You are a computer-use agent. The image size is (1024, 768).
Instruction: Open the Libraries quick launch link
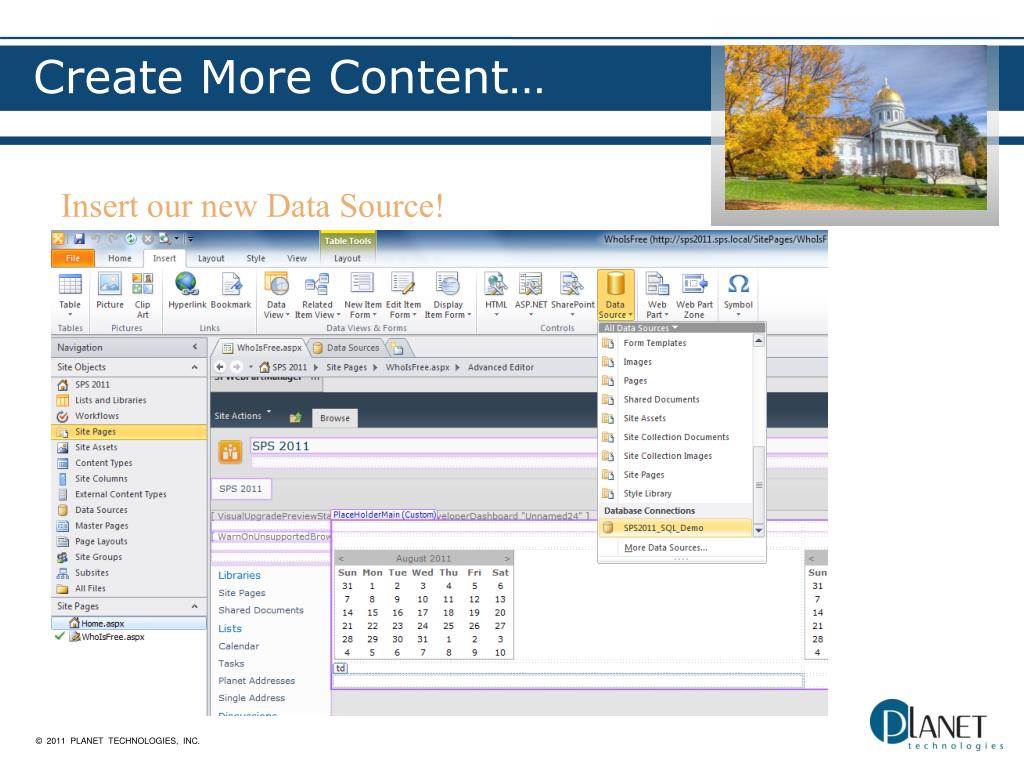point(239,575)
